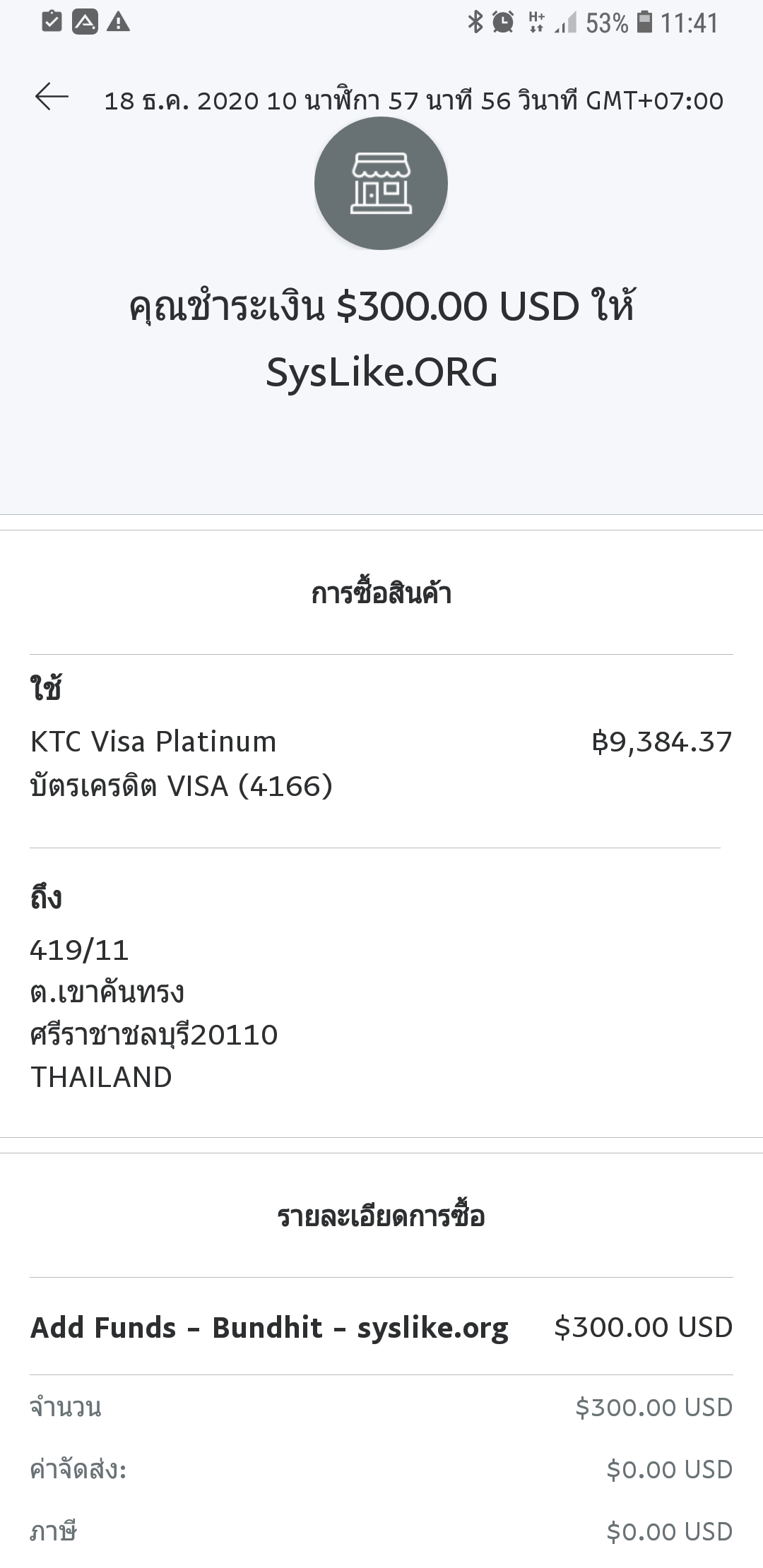The image size is (763, 1568).
Task: Tap the Bluetooth status icon
Action: tap(475, 22)
